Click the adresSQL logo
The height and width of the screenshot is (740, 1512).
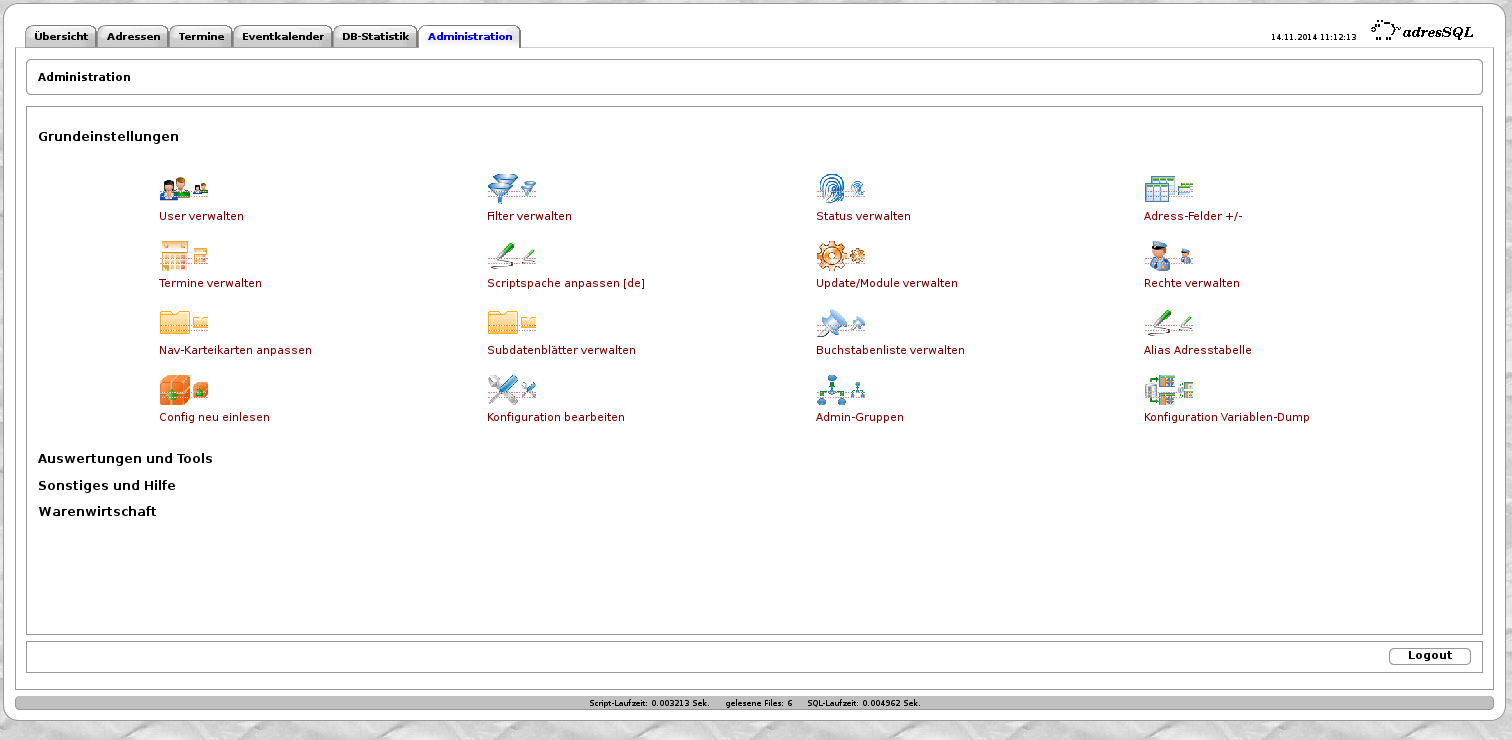1424,30
